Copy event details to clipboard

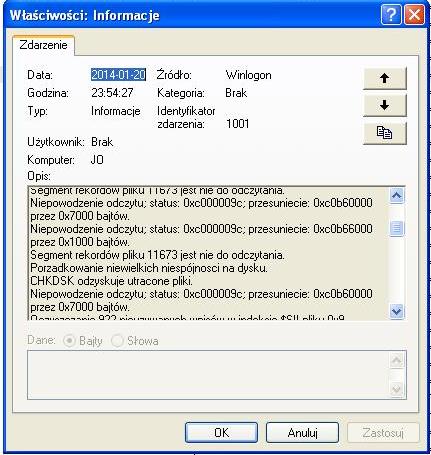point(385,133)
